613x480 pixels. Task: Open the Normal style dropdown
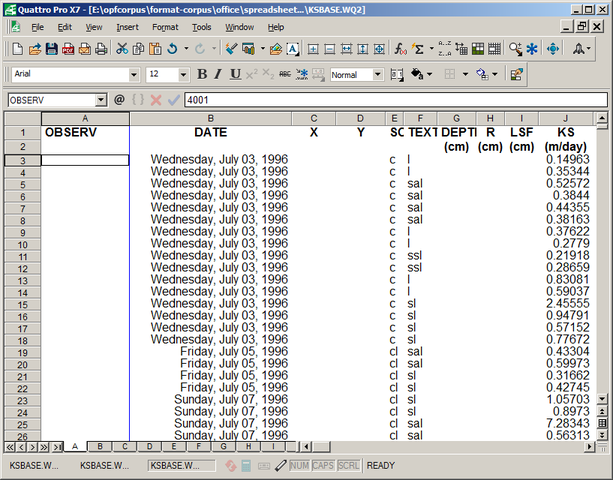pos(378,74)
